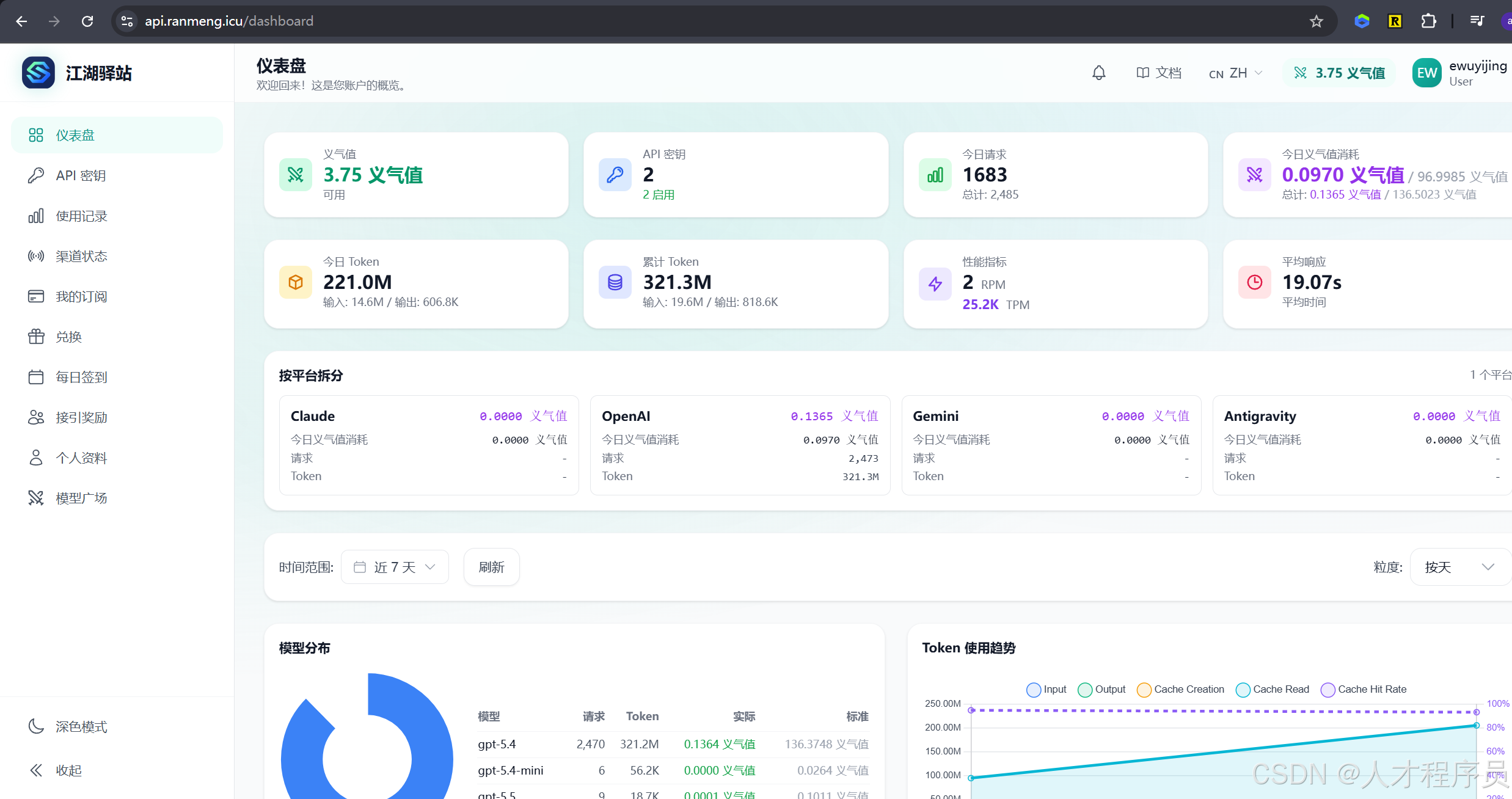Click the EW user avatar
The image size is (1512, 799).
click(1427, 73)
